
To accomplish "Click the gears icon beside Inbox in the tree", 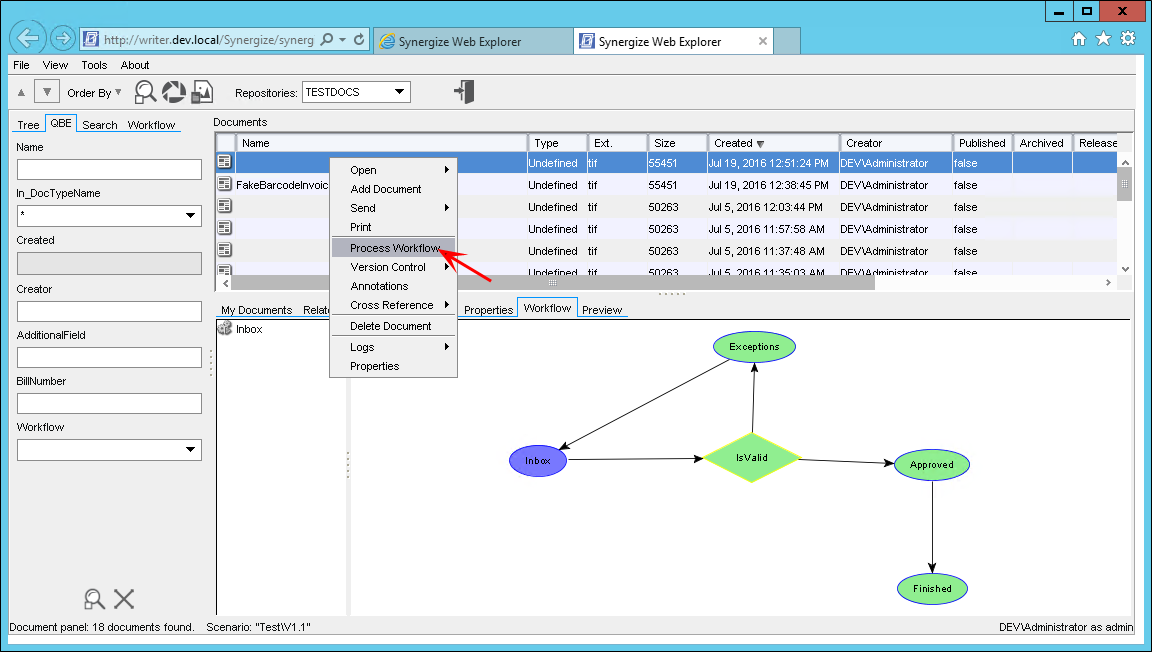I will 226,329.
